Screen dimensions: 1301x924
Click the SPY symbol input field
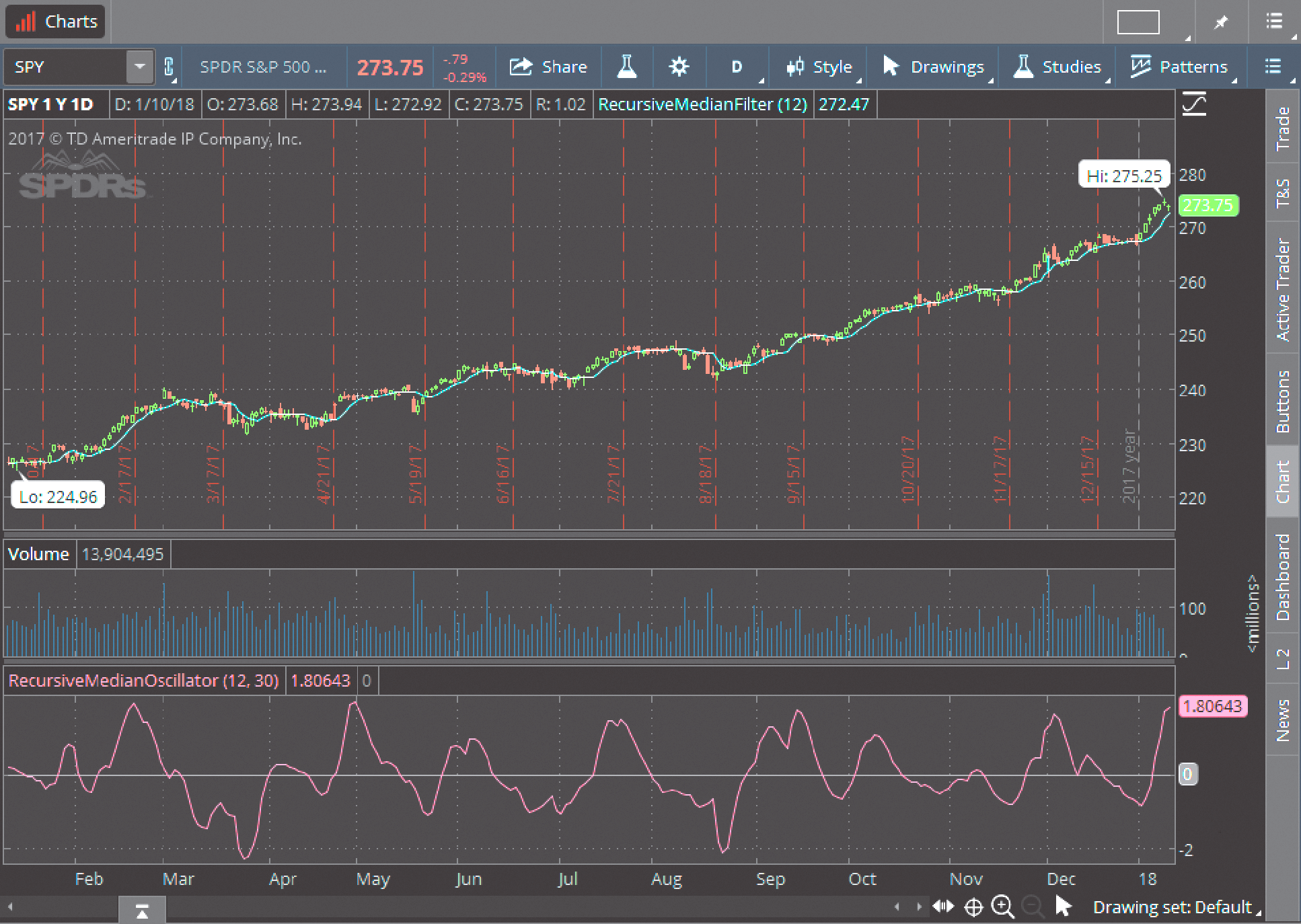tap(66, 67)
